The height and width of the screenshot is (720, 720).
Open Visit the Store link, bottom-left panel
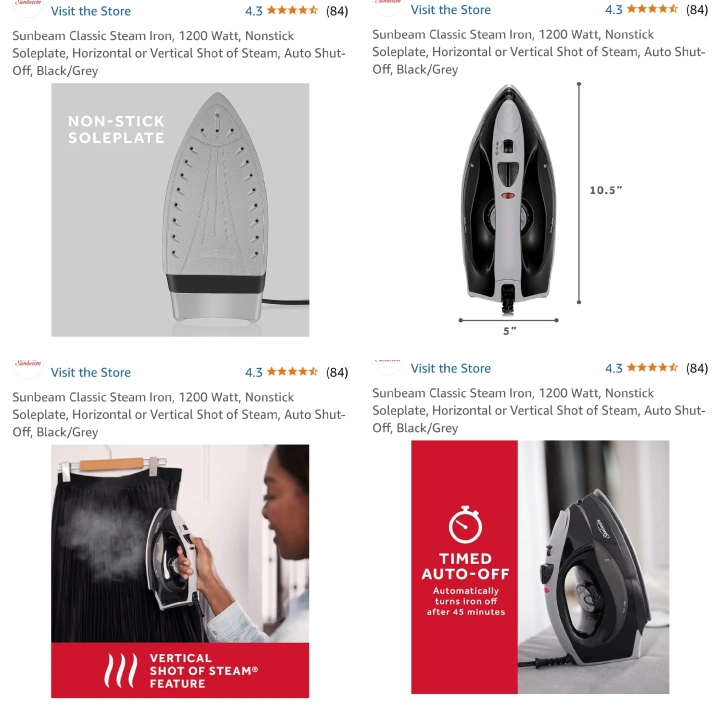pyautogui.click(x=90, y=372)
